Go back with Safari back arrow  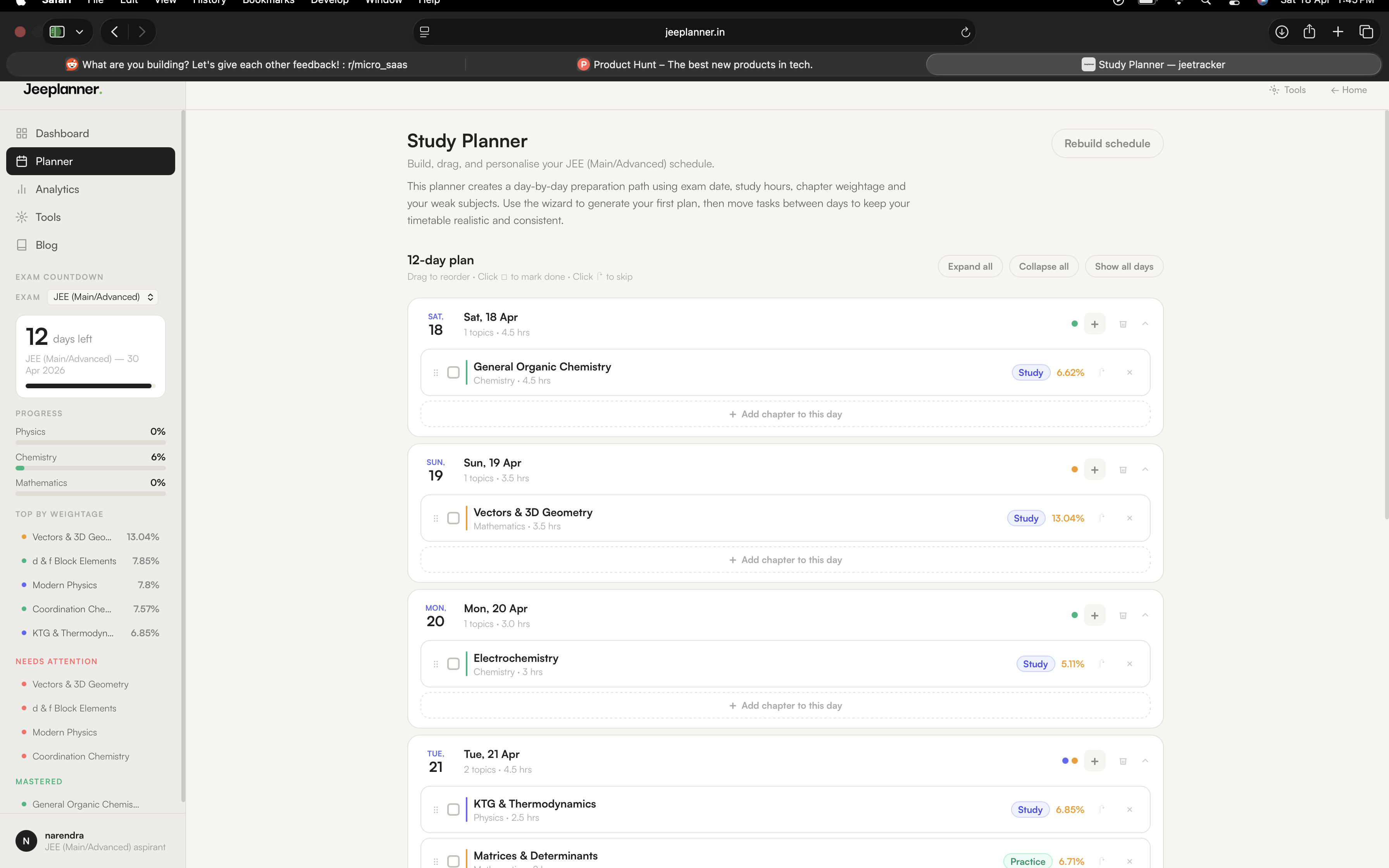click(x=115, y=31)
